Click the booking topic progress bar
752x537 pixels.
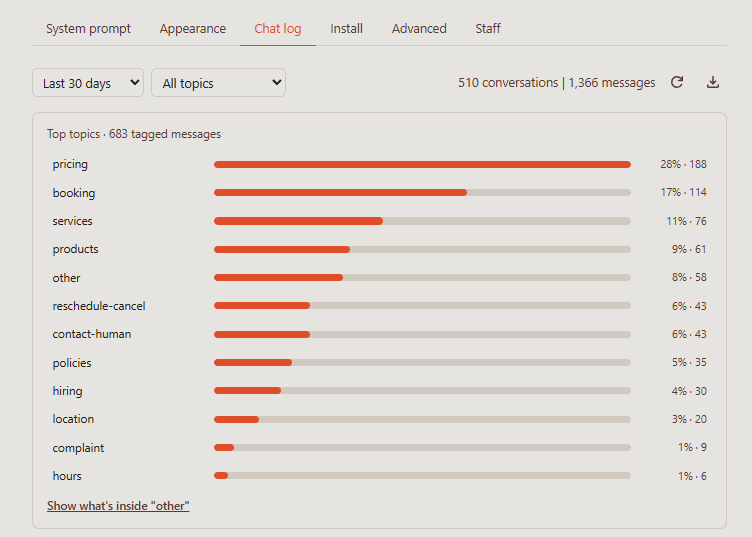pyautogui.click(x=422, y=193)
